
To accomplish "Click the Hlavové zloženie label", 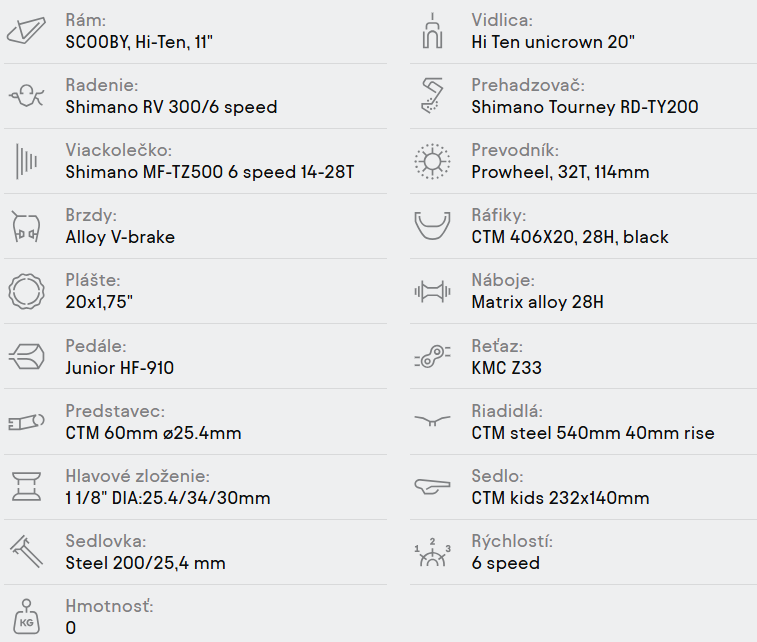I will pos(137,476).
